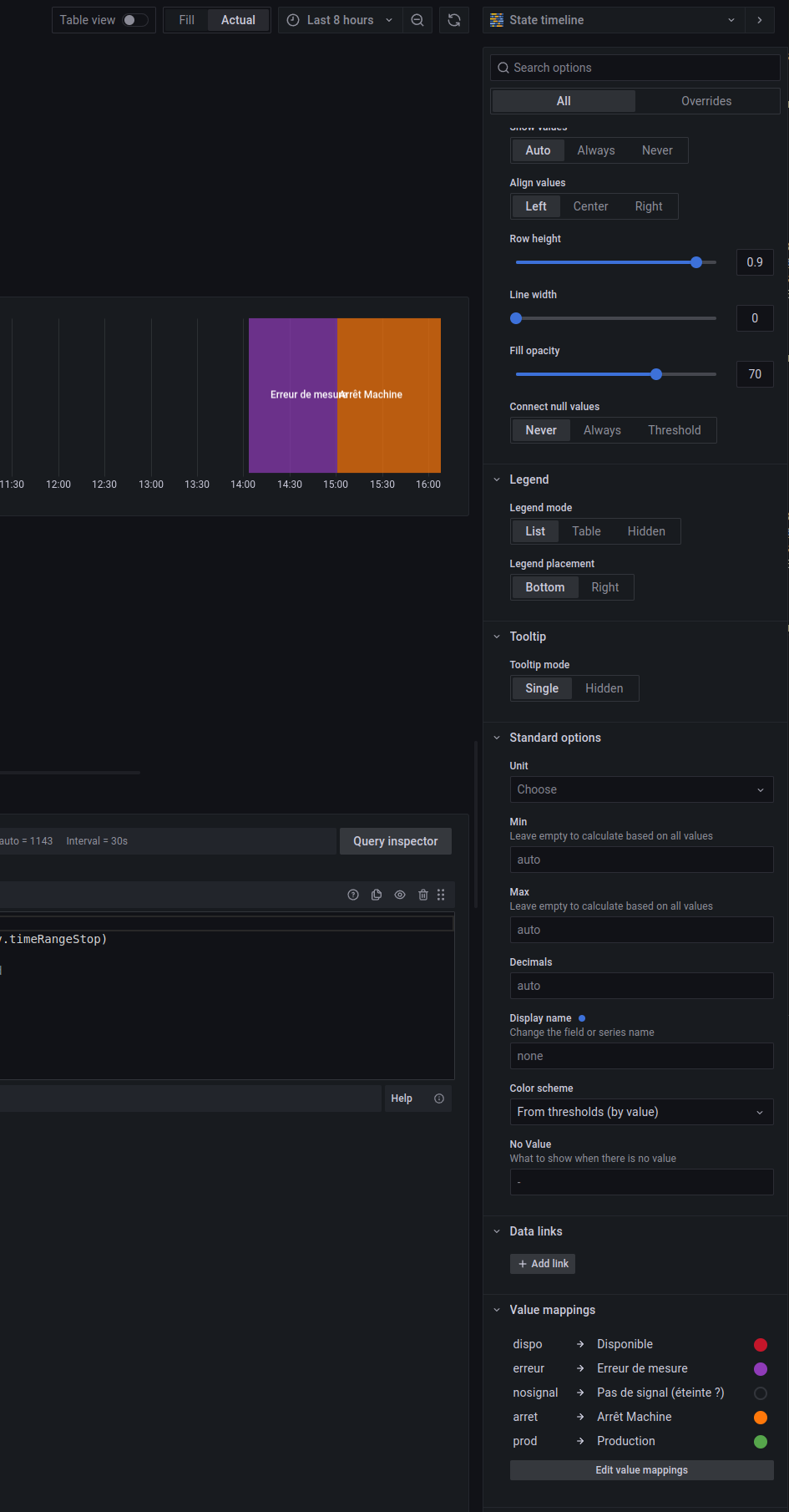The image size is (789, 1512).
Task: Switch to the Overrides tab
Action: [x=706, y=101]
